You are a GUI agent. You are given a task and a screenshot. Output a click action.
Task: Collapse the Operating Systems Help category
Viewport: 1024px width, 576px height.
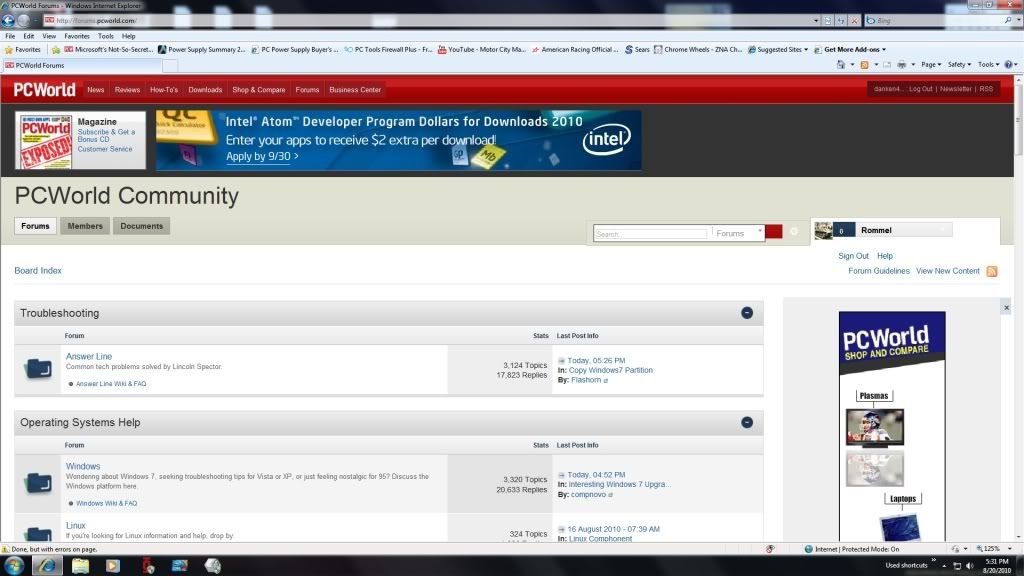[746, 423]
